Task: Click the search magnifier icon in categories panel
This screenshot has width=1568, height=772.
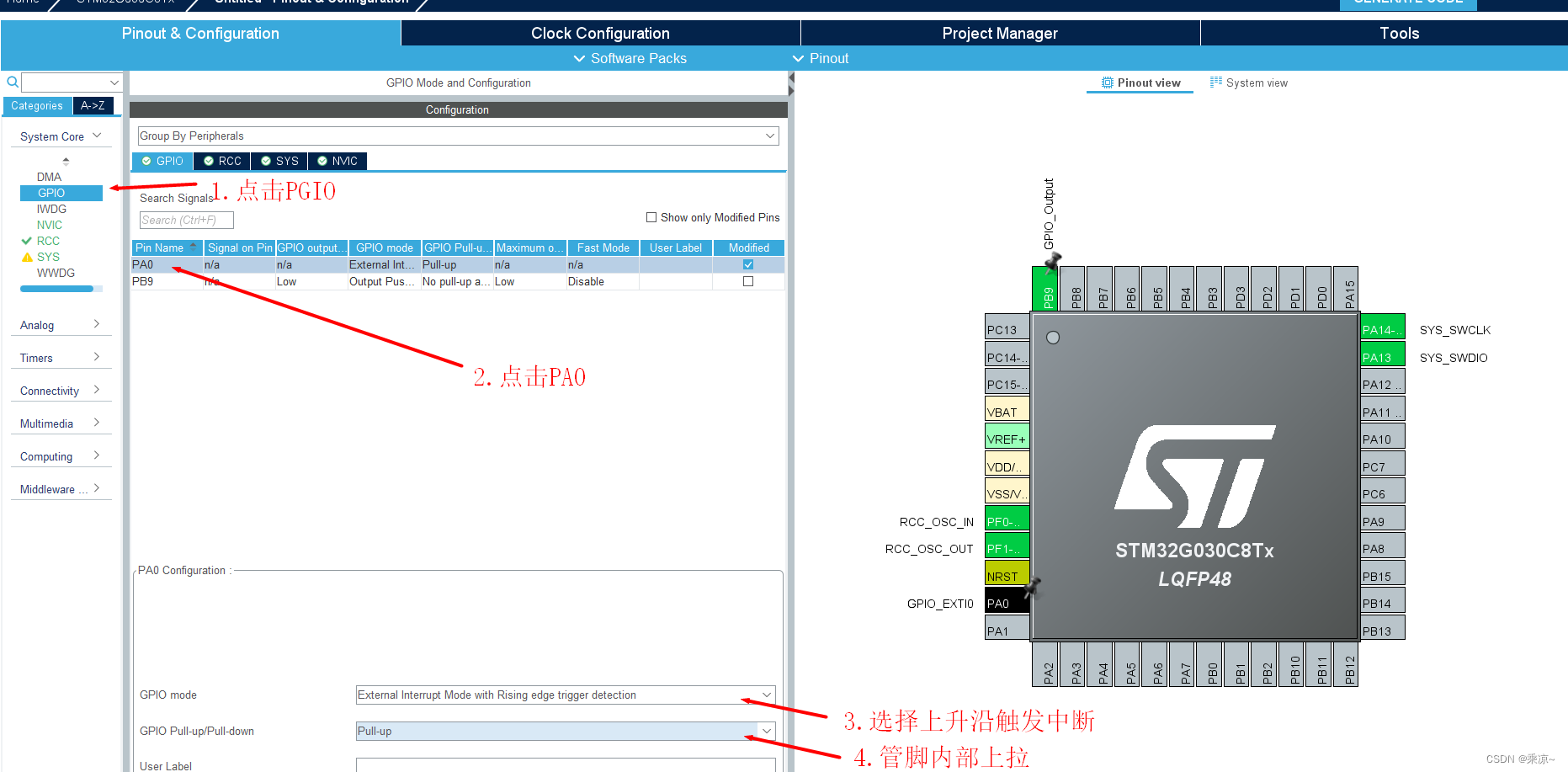Action: pos(13,82)
